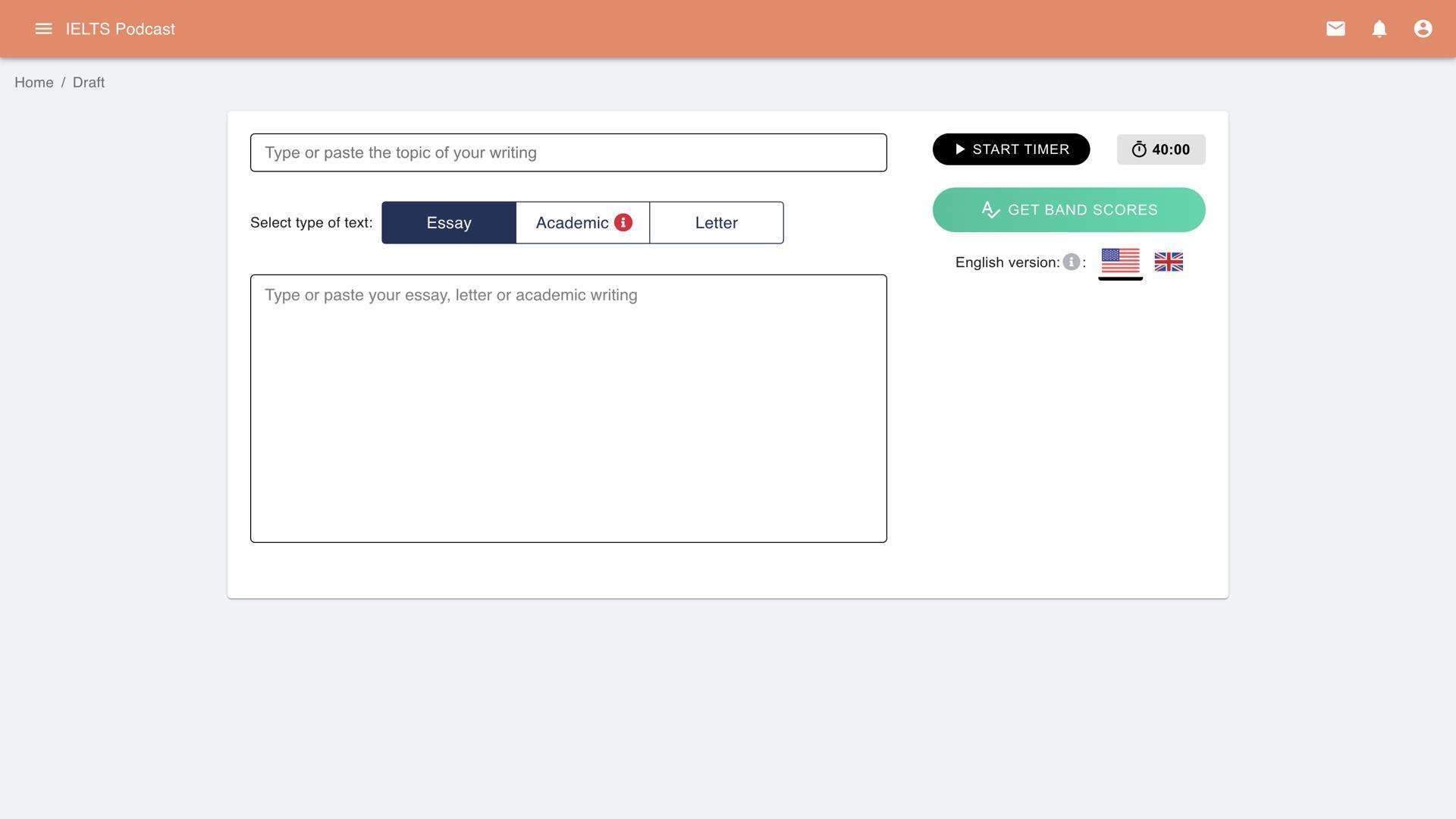Focus the writing topic input field
The height and width of the screenshot is (819, 1456).
pos(568,152)
